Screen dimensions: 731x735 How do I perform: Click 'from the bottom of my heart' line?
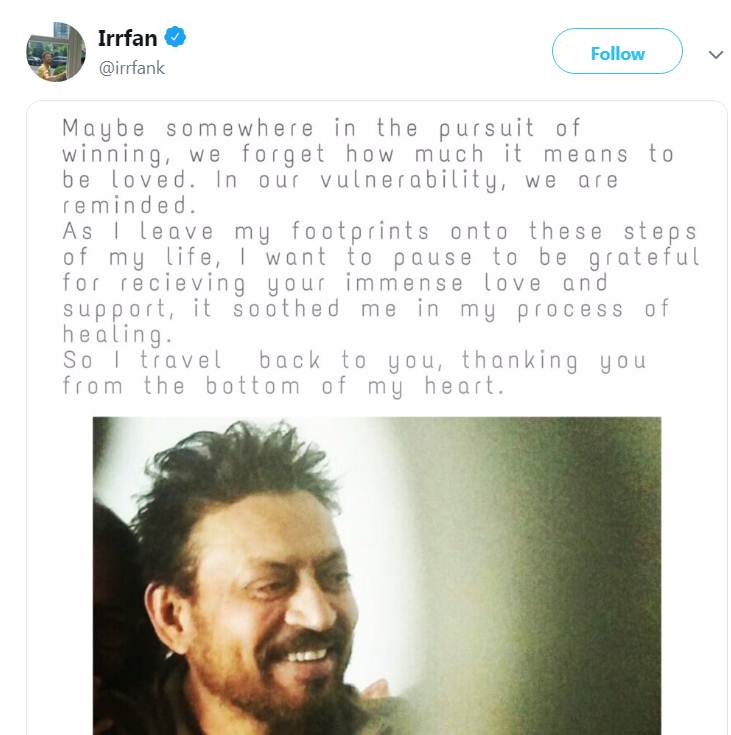click(x=282, y=386)
